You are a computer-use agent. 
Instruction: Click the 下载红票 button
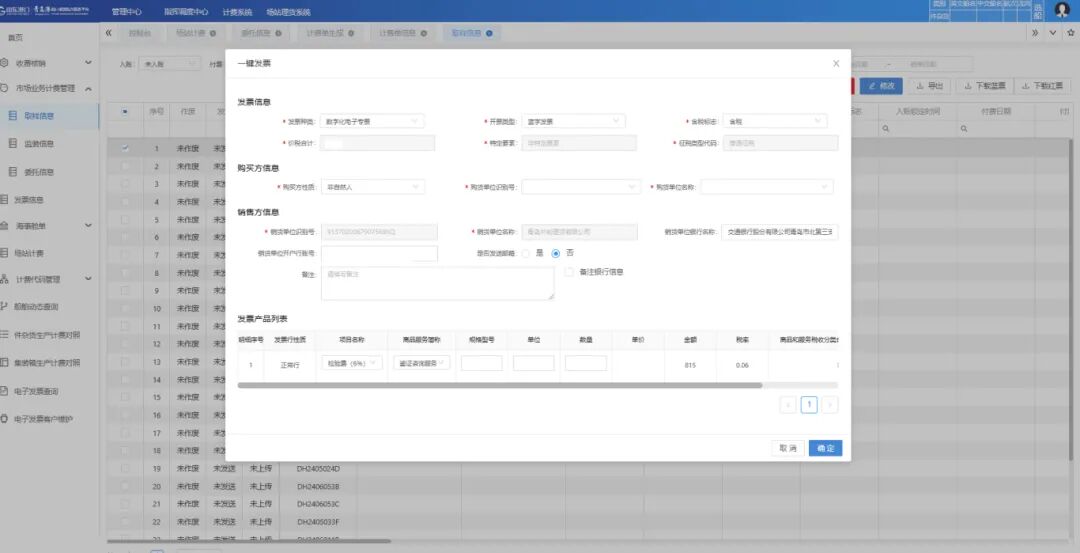point(1043,86)
